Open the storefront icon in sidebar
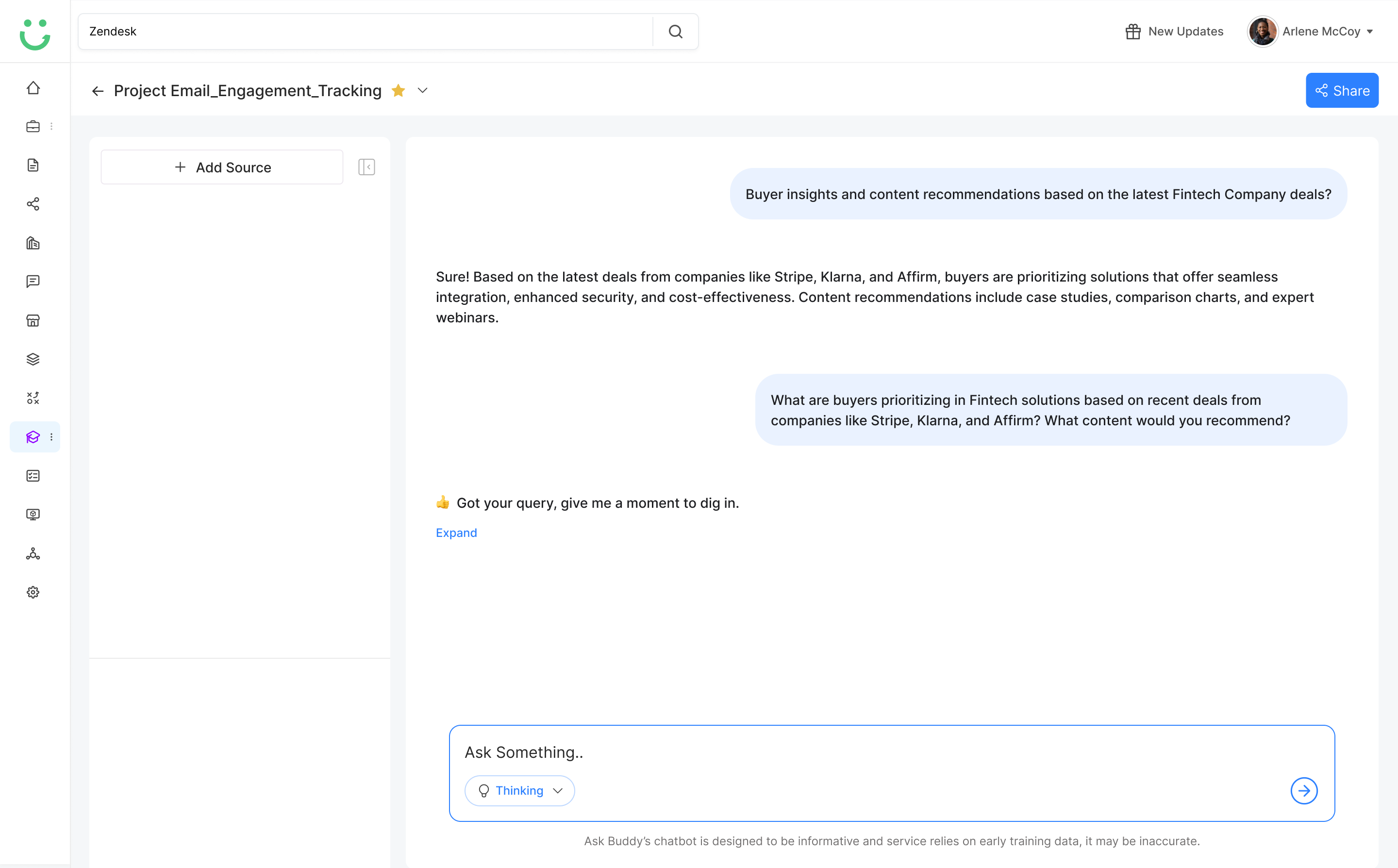The image size is (1398, 868). click(33, 320)
